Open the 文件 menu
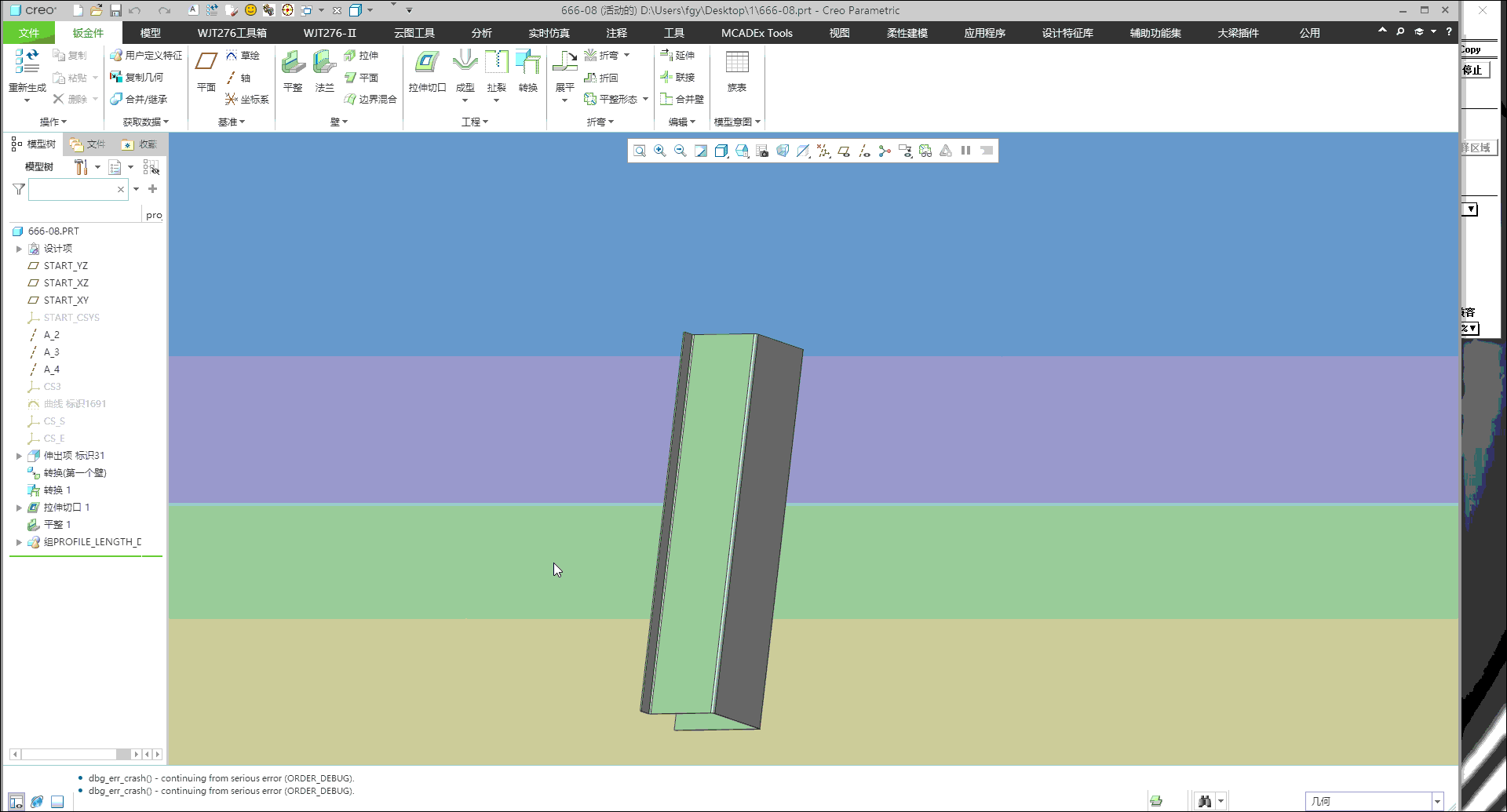The width and height of the screenshot is (1507, 812). tap(29, 33)
